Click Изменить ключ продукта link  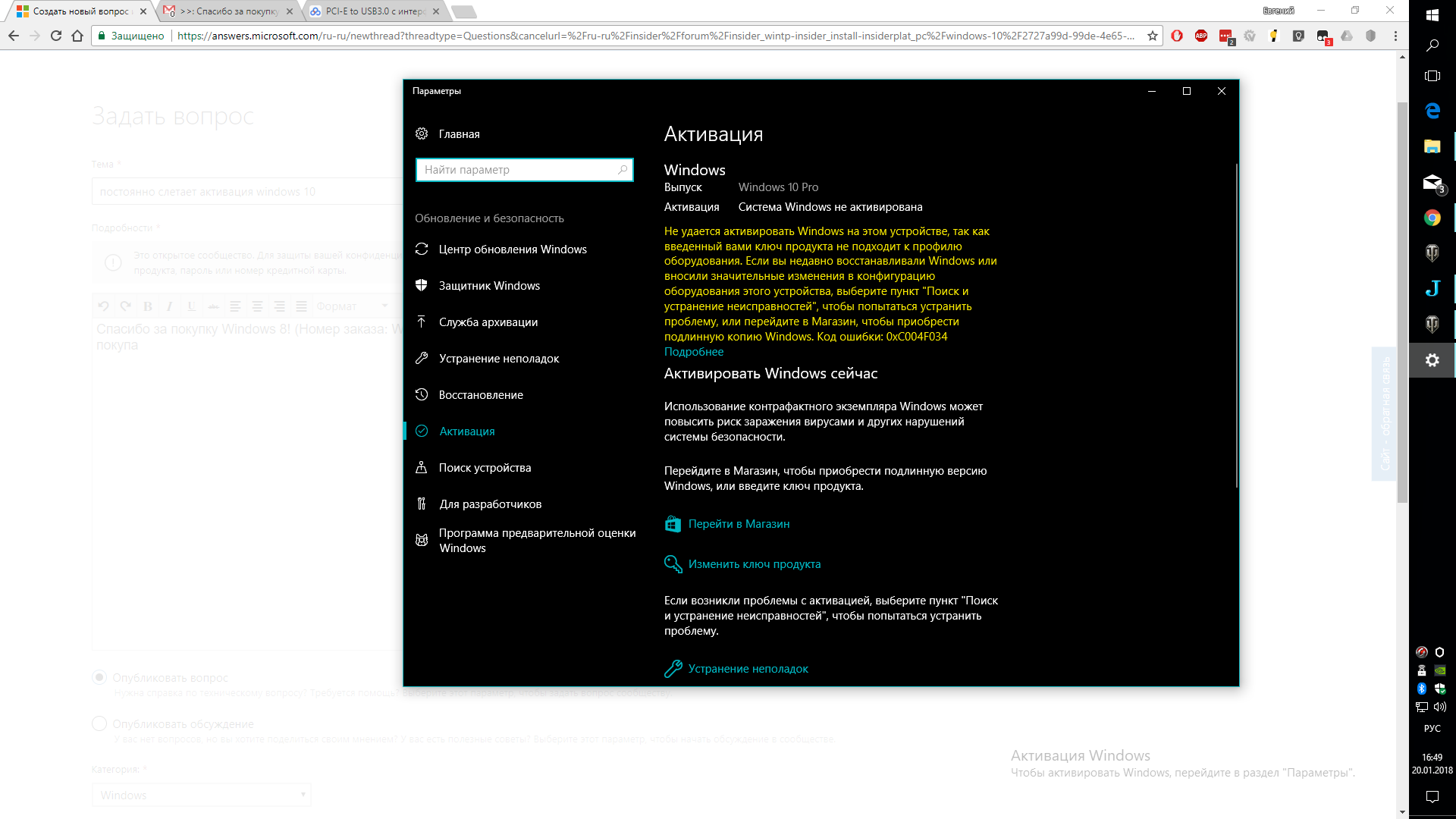tap(754, 563)
